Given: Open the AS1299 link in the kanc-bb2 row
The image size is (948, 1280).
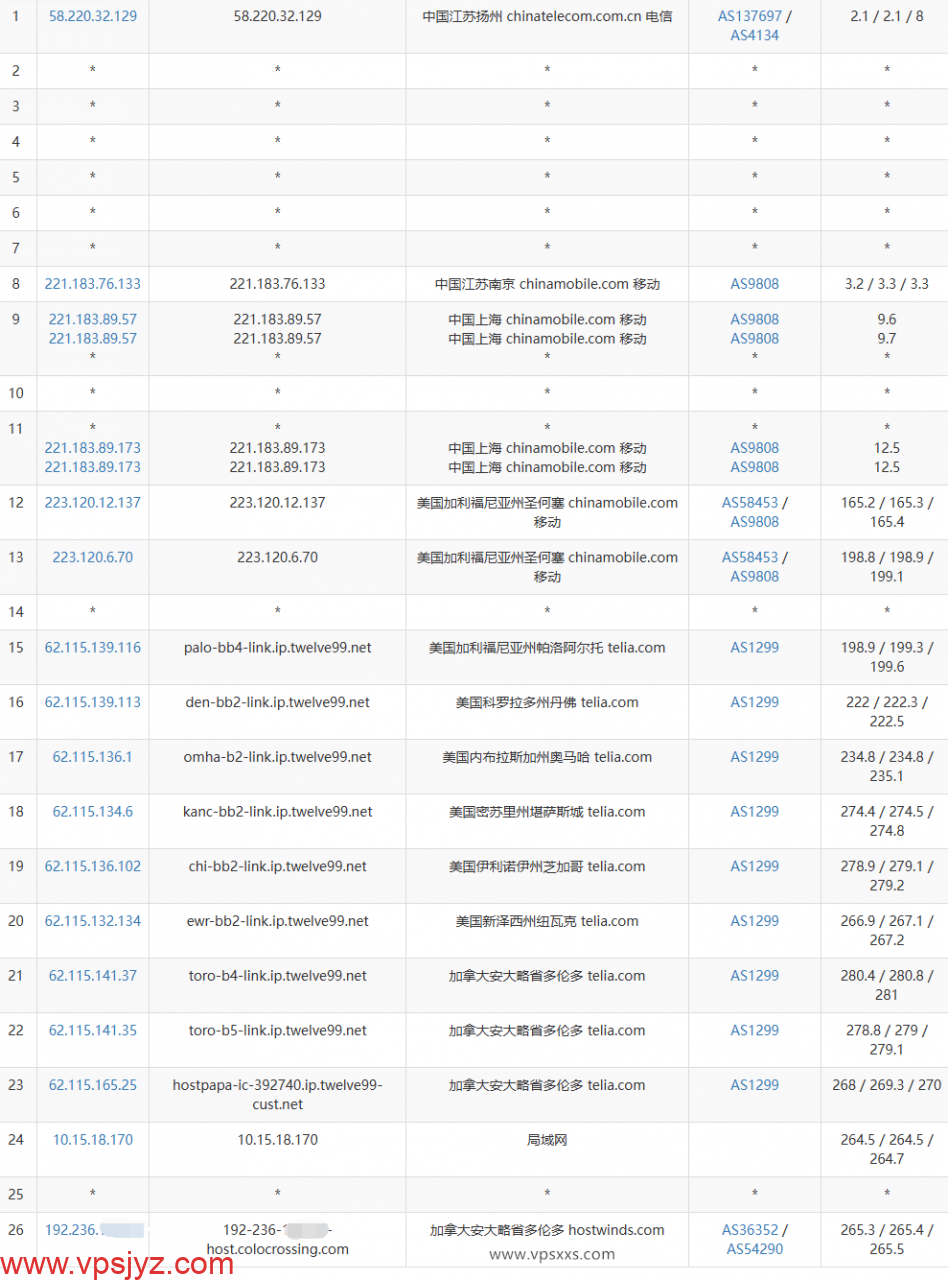Looking at the screenshot, I should 754,812.
